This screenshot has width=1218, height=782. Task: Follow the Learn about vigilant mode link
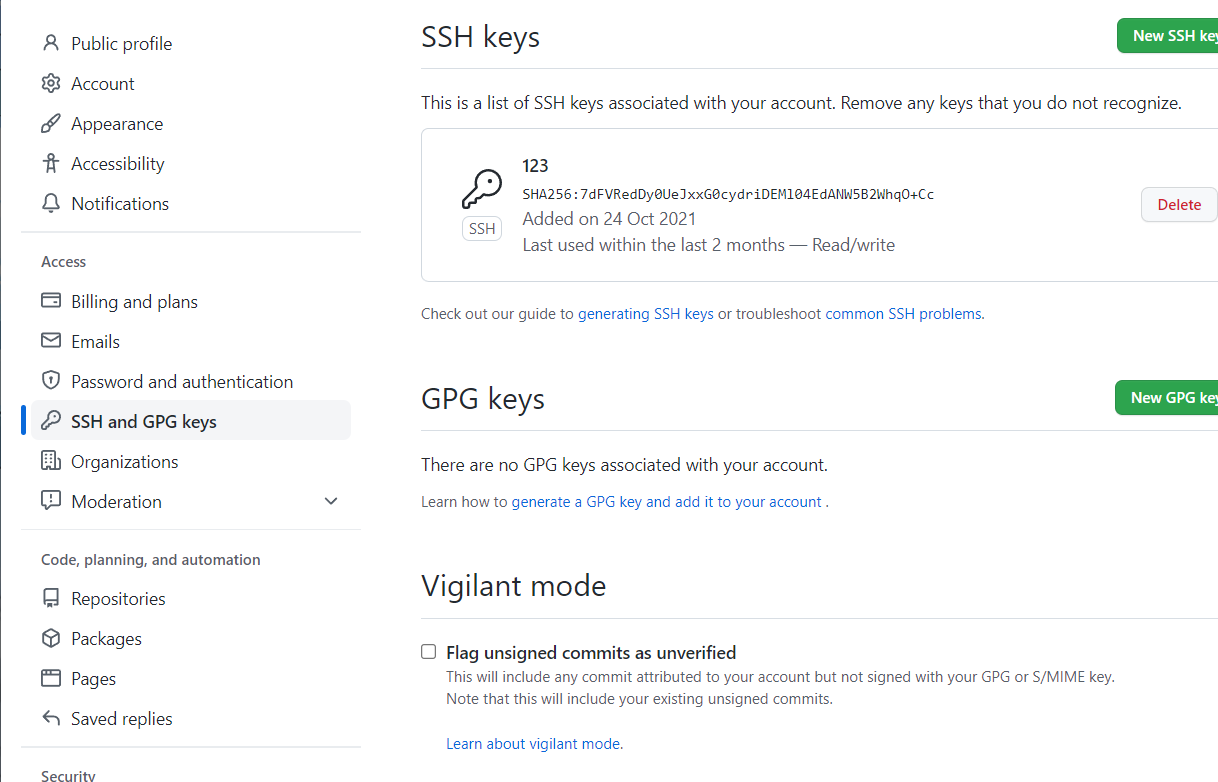[x=534, y=744]
